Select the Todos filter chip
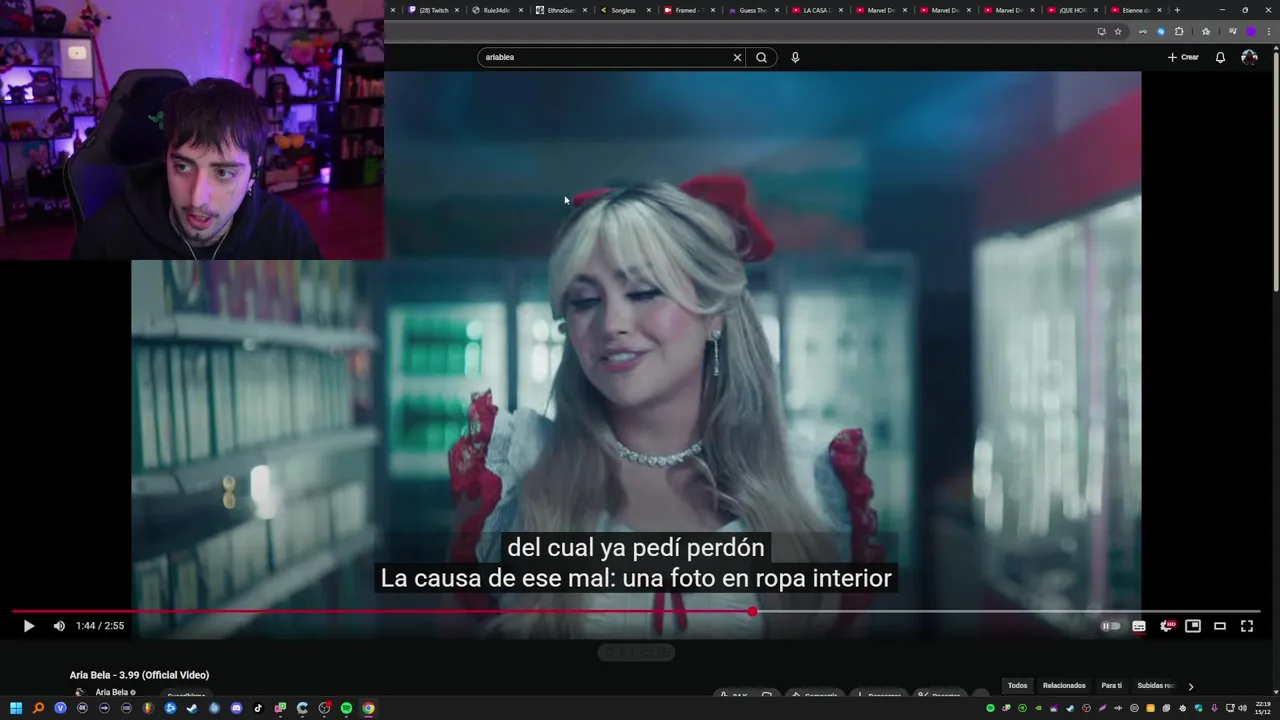Image resolution: width=1280 pixels, height=720 pixels. tap(1017, 686)
